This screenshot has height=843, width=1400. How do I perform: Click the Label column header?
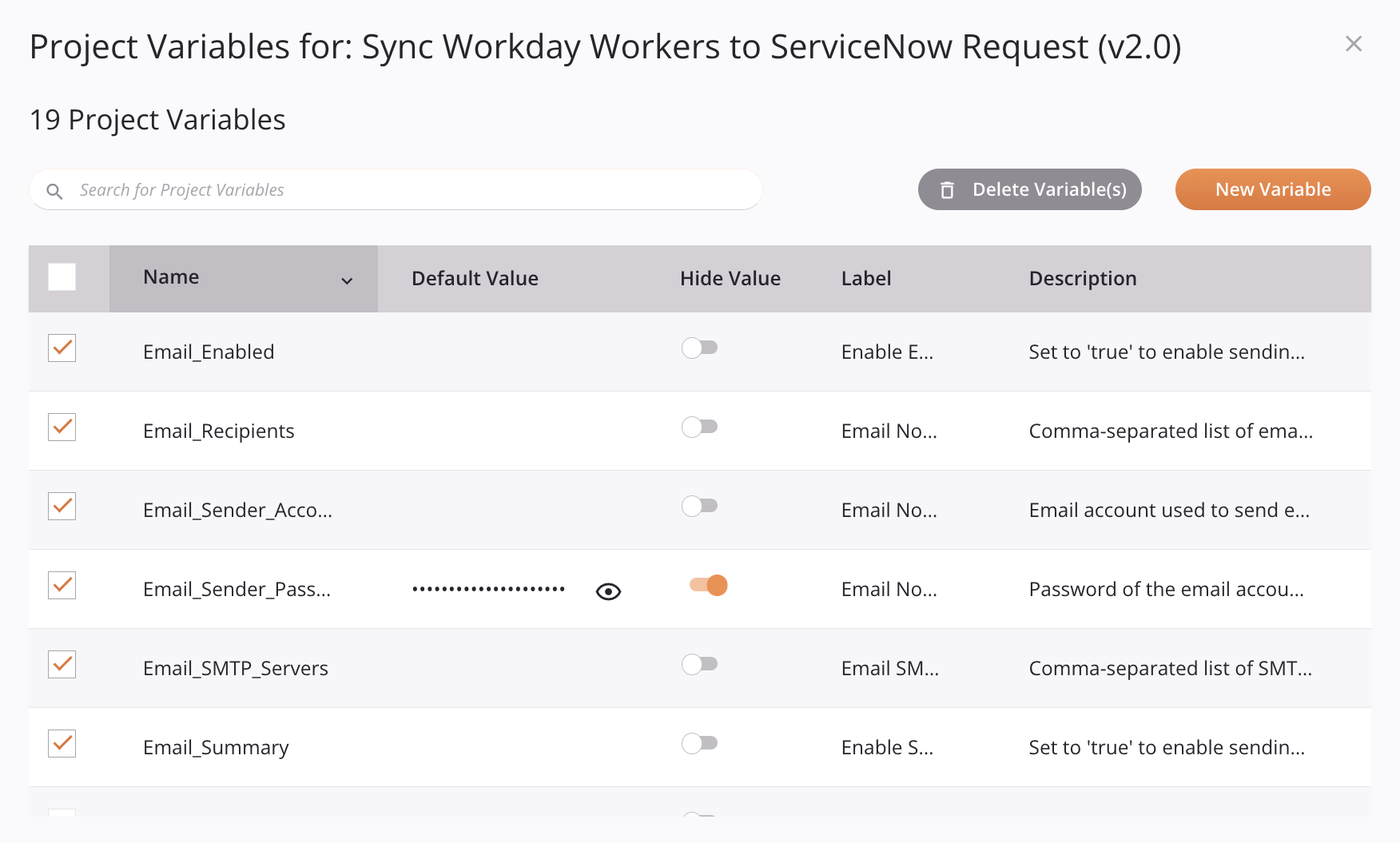click(x=866, y=278)
